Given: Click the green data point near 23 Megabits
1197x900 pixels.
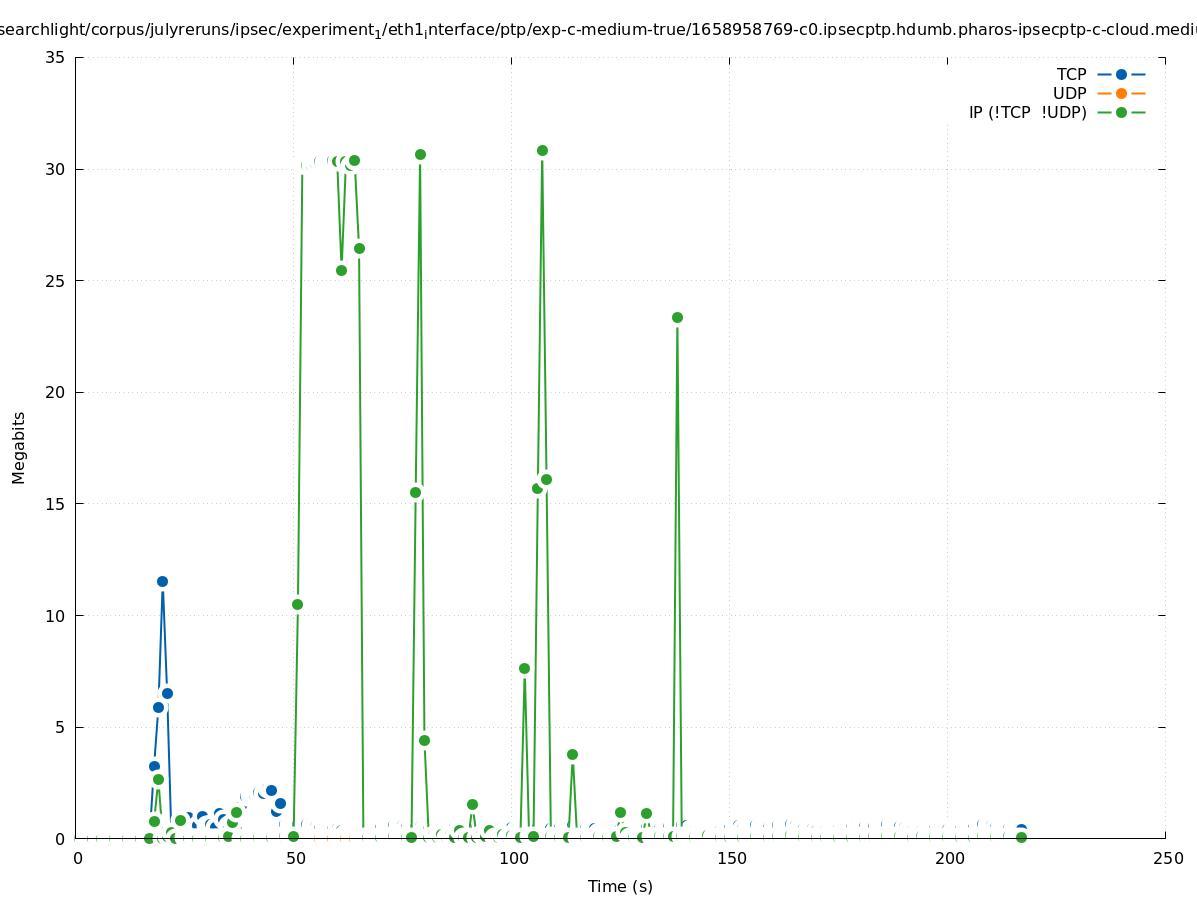Looking at the screenshot, I should coord(677,317).
